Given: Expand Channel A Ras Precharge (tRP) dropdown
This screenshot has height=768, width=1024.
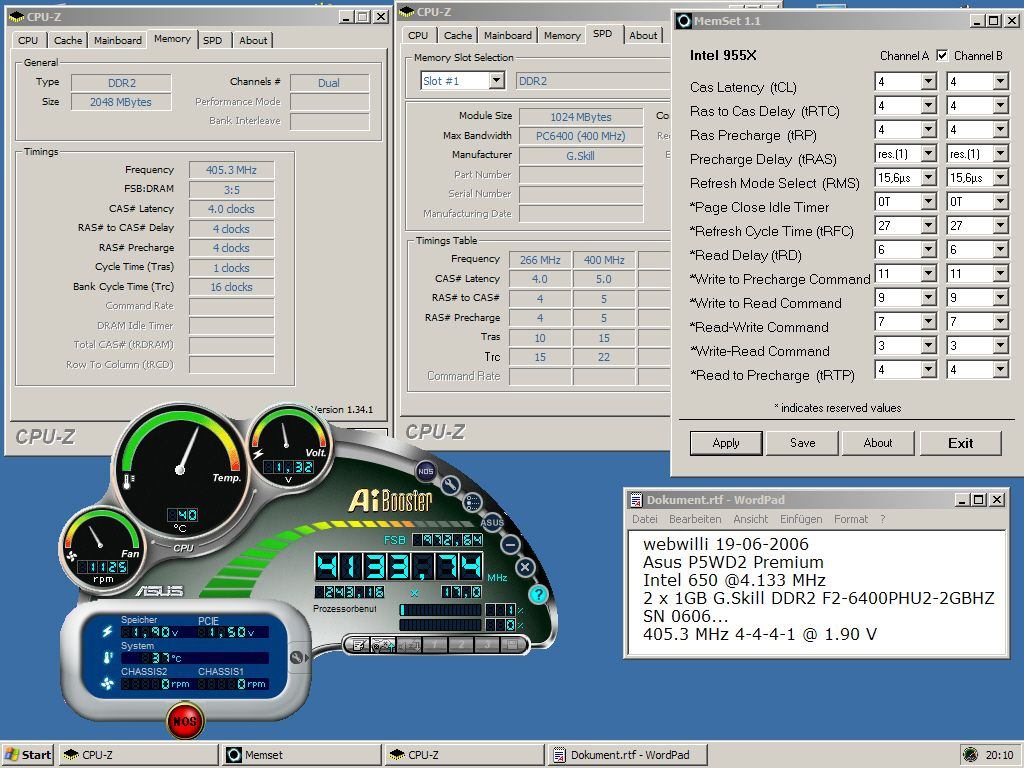Looking at the screenshot, I should 929,129.
